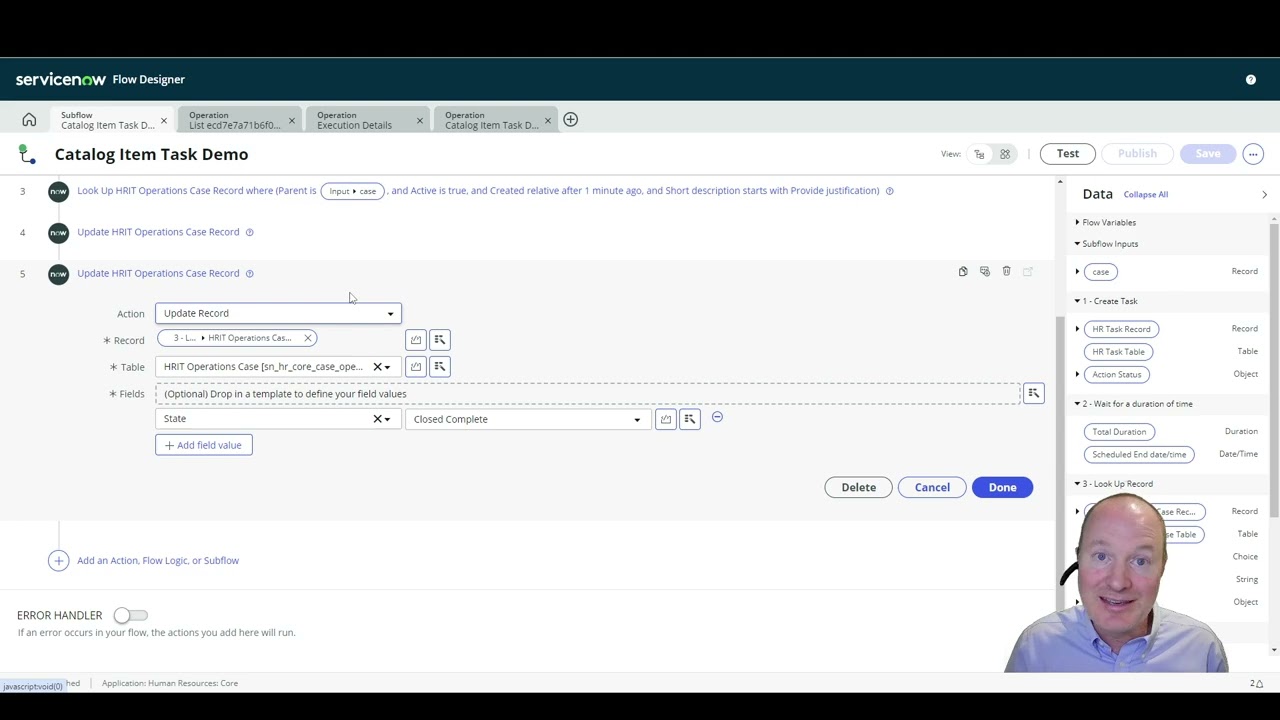
Task: Open the Update Record action dropdown
Action: (x=389, y=313)
